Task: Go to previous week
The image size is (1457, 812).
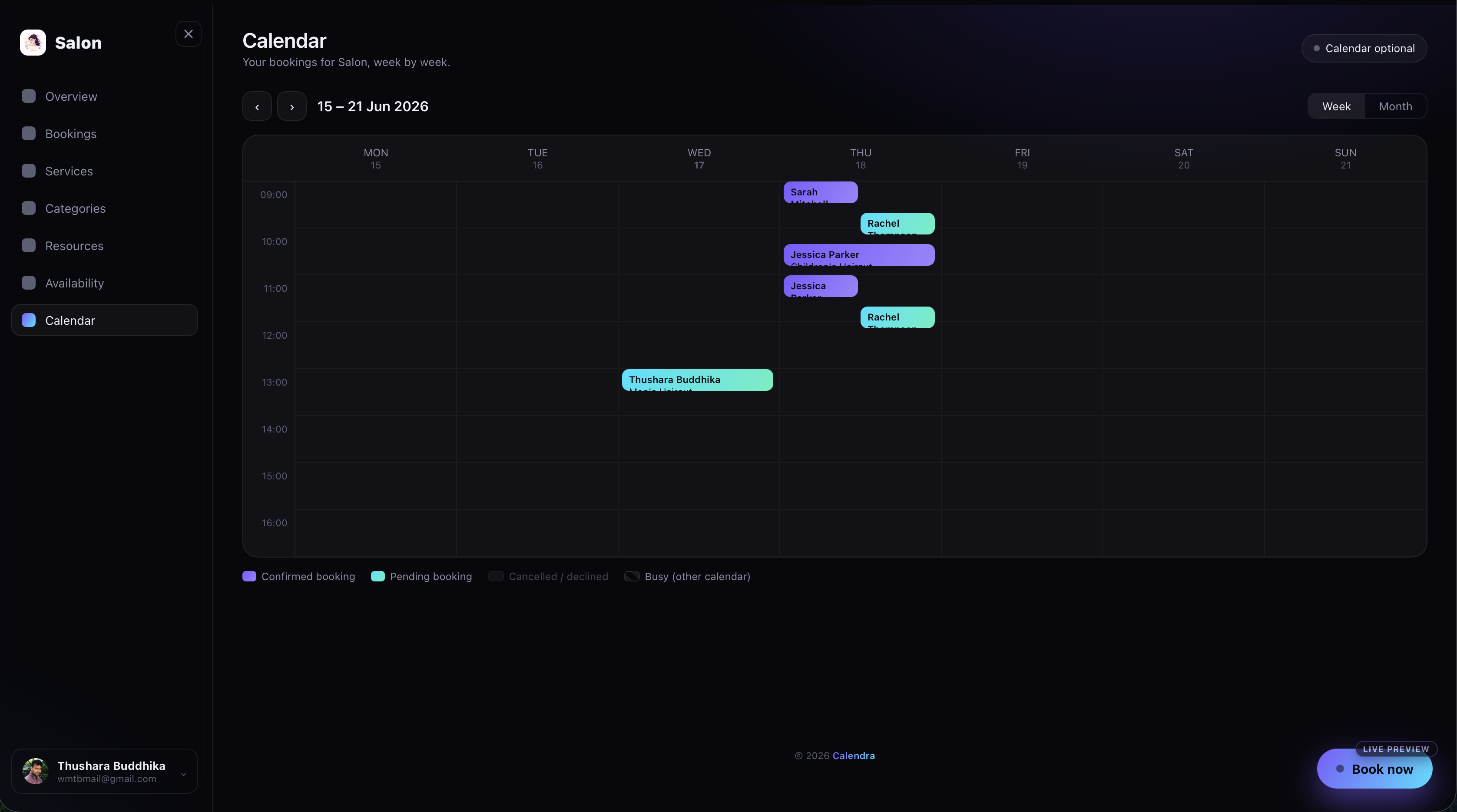Action: coord(257,106)
